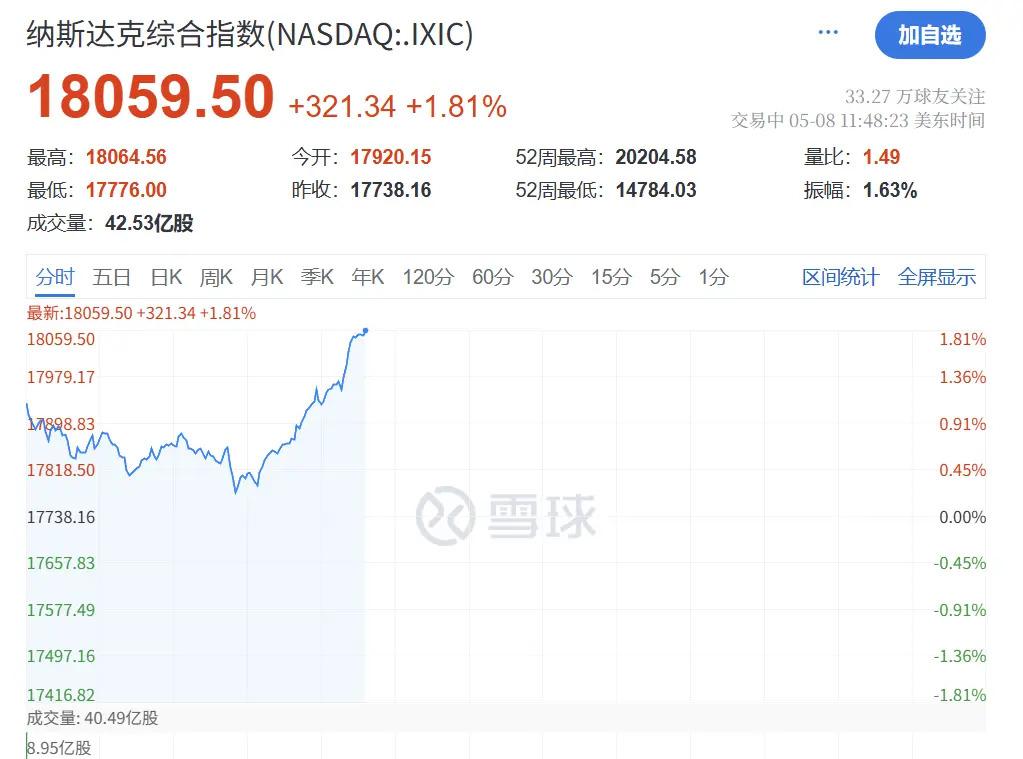
Task: Click the y-axis label 17979.17
Action: click(x=61, y=377)
